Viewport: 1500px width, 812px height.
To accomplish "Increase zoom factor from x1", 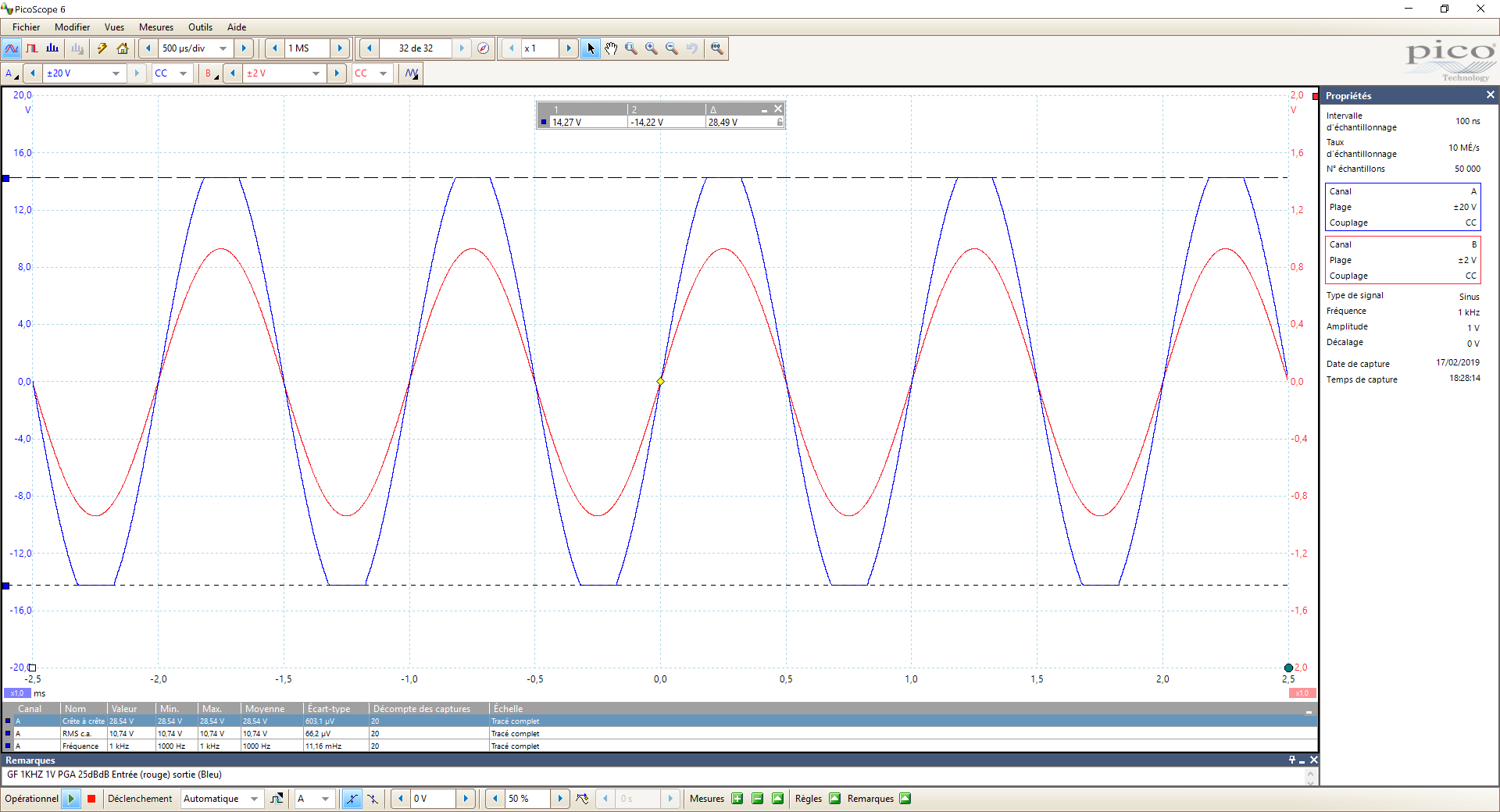I will (569, 48).
